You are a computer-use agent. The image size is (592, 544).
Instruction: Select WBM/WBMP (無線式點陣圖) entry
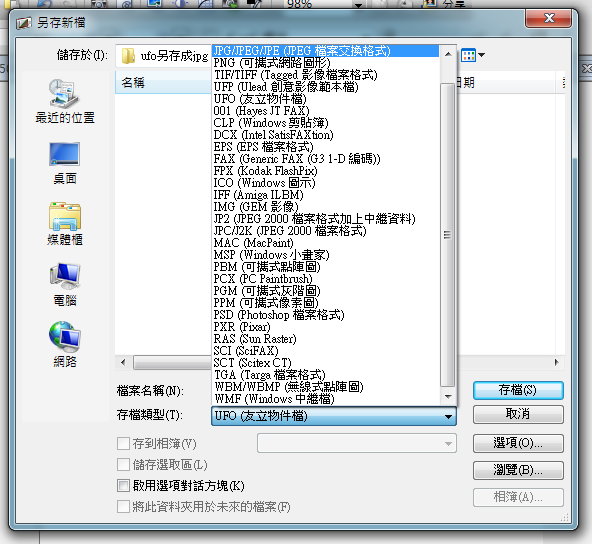[x=325, y=387]
